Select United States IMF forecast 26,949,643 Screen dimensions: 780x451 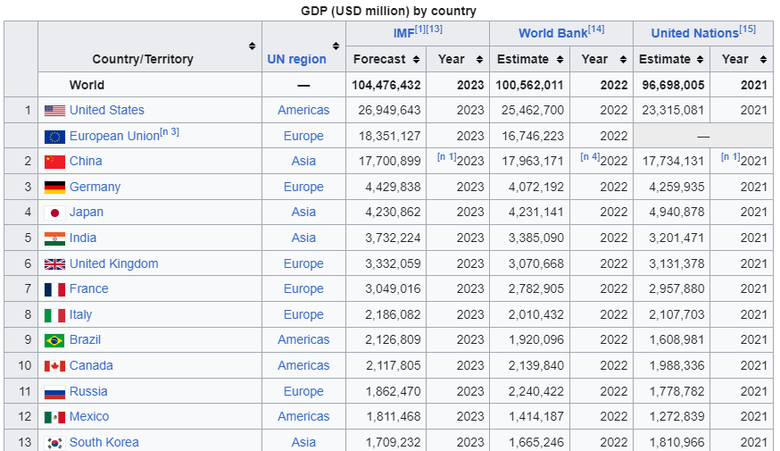pyautogui.click(x=390, y=110)
